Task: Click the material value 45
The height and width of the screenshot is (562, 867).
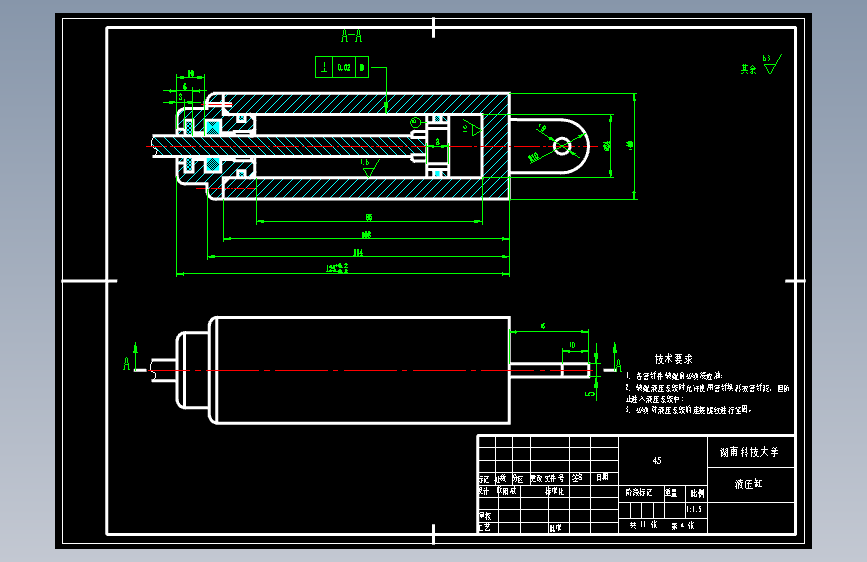Action: (657, 460)
